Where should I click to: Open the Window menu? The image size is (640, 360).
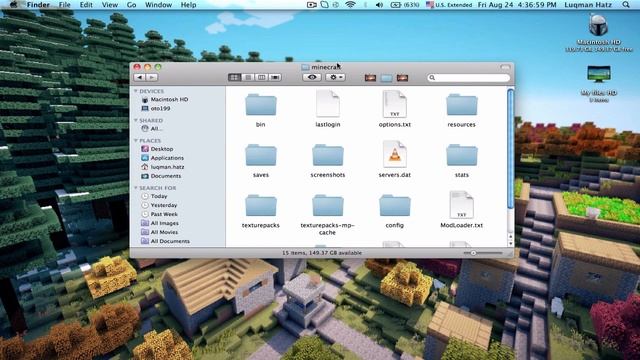(x=158, y=5)
